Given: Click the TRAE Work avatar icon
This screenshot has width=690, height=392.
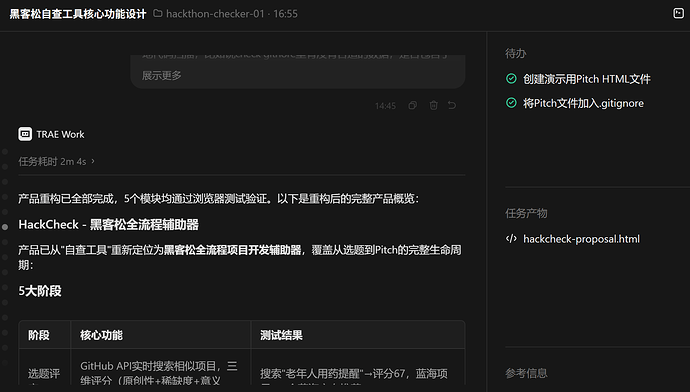Looking at the screenshot, I should 25,134.
